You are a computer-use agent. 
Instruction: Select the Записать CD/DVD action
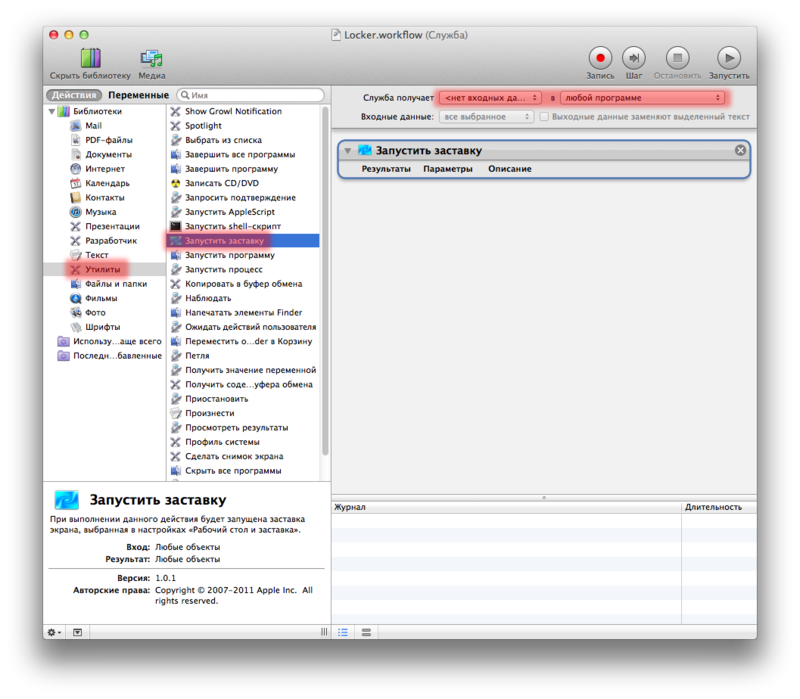click(x=221, y=183)
